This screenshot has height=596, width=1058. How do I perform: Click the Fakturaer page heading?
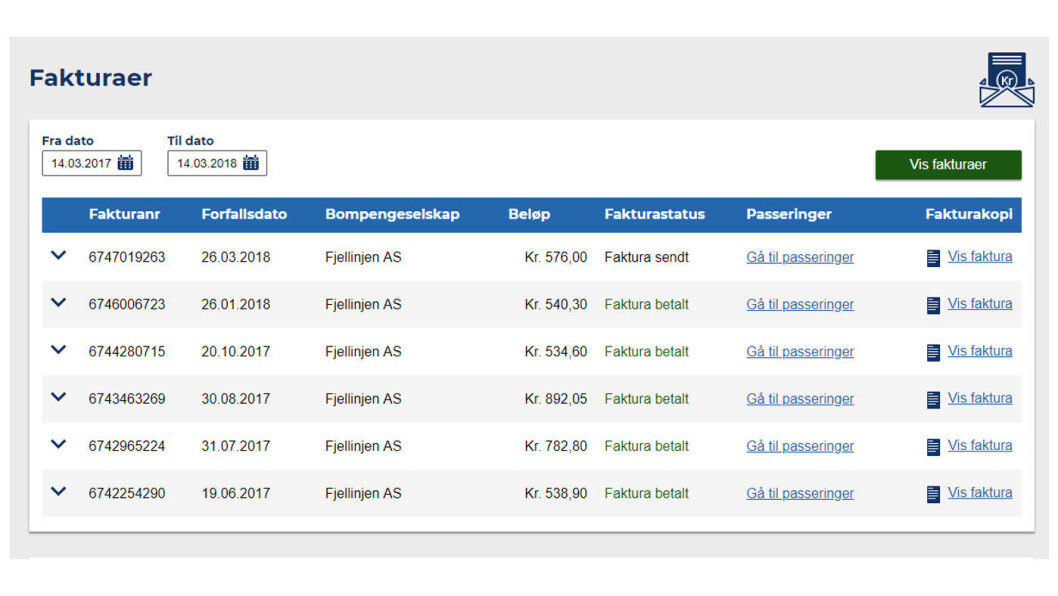point(91,78)
